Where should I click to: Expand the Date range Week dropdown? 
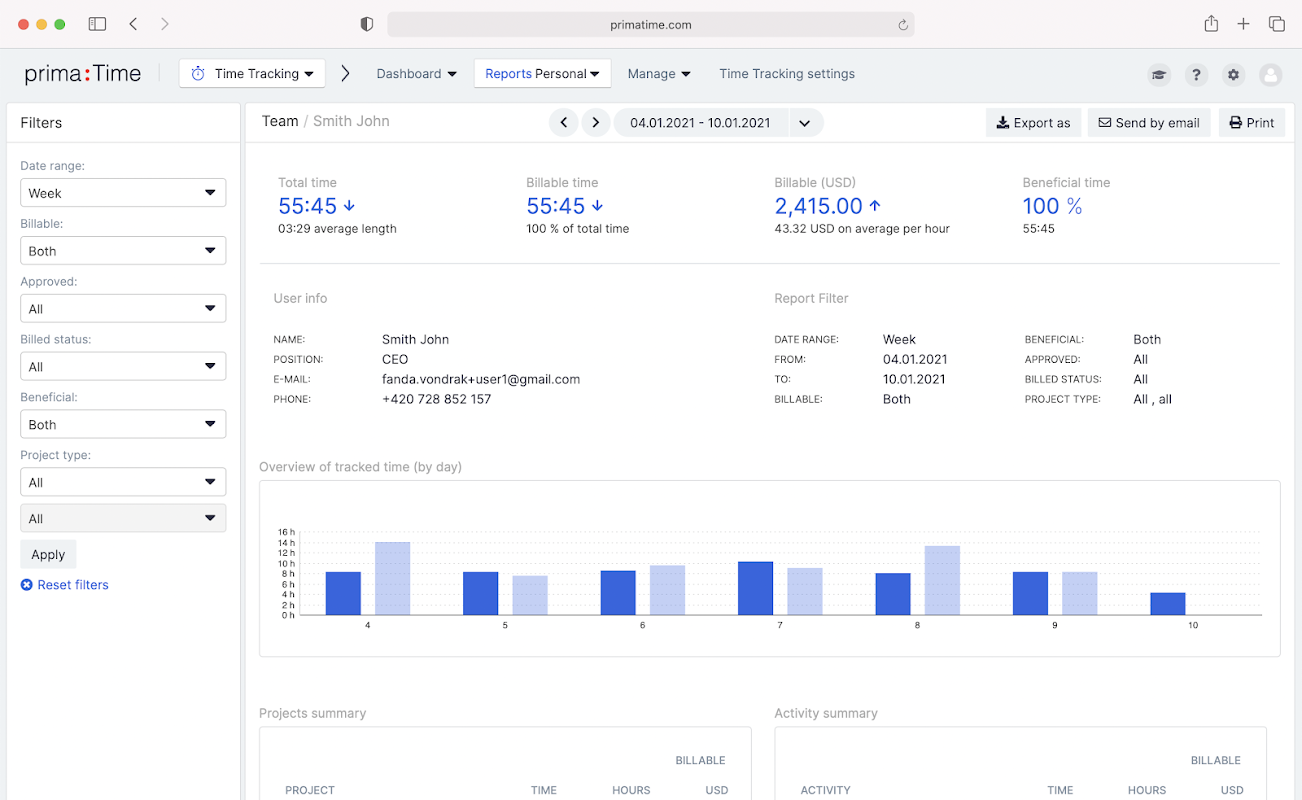tap(123, 193)
